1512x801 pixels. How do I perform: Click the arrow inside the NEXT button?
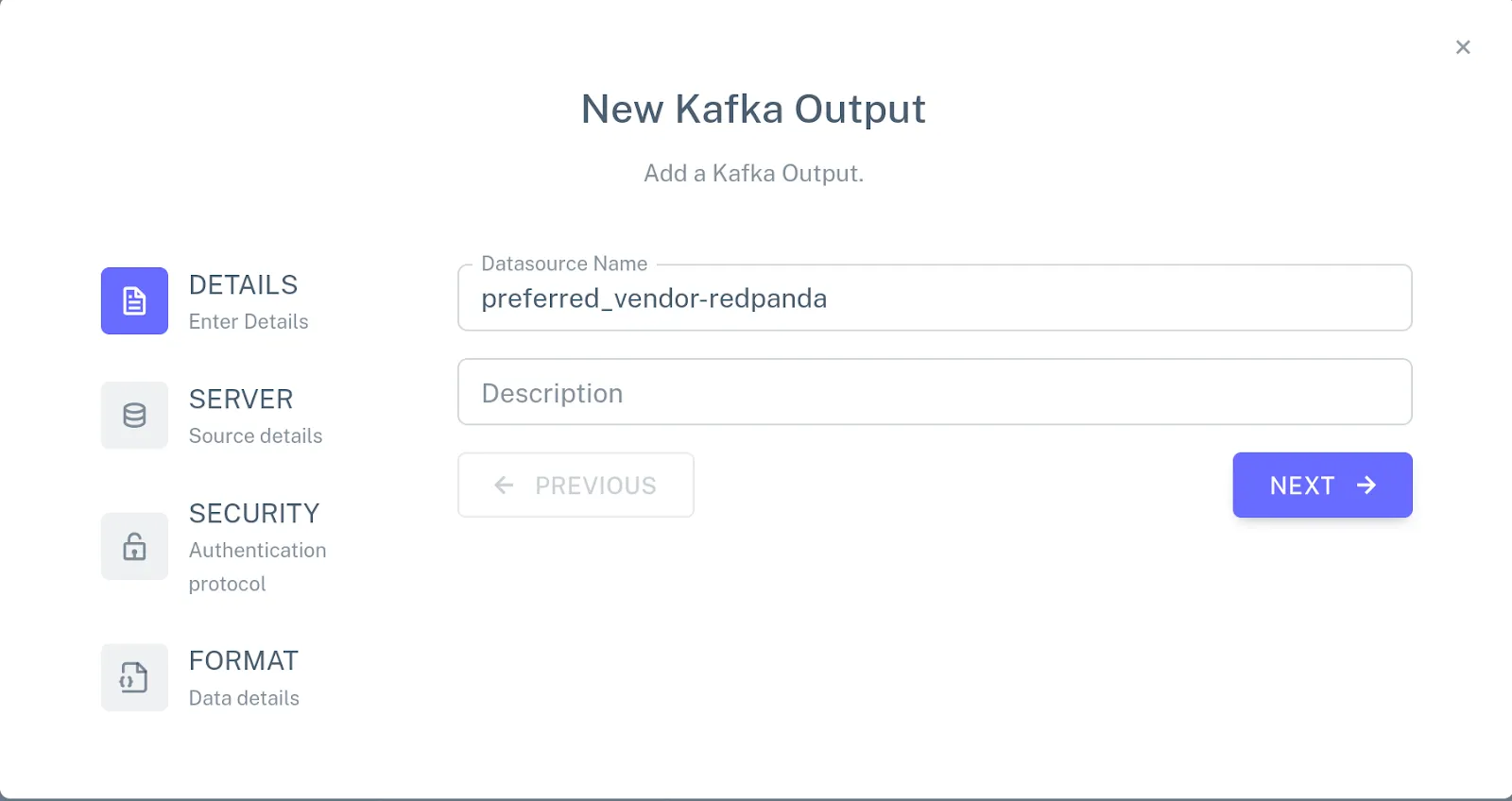[1365, 485]
